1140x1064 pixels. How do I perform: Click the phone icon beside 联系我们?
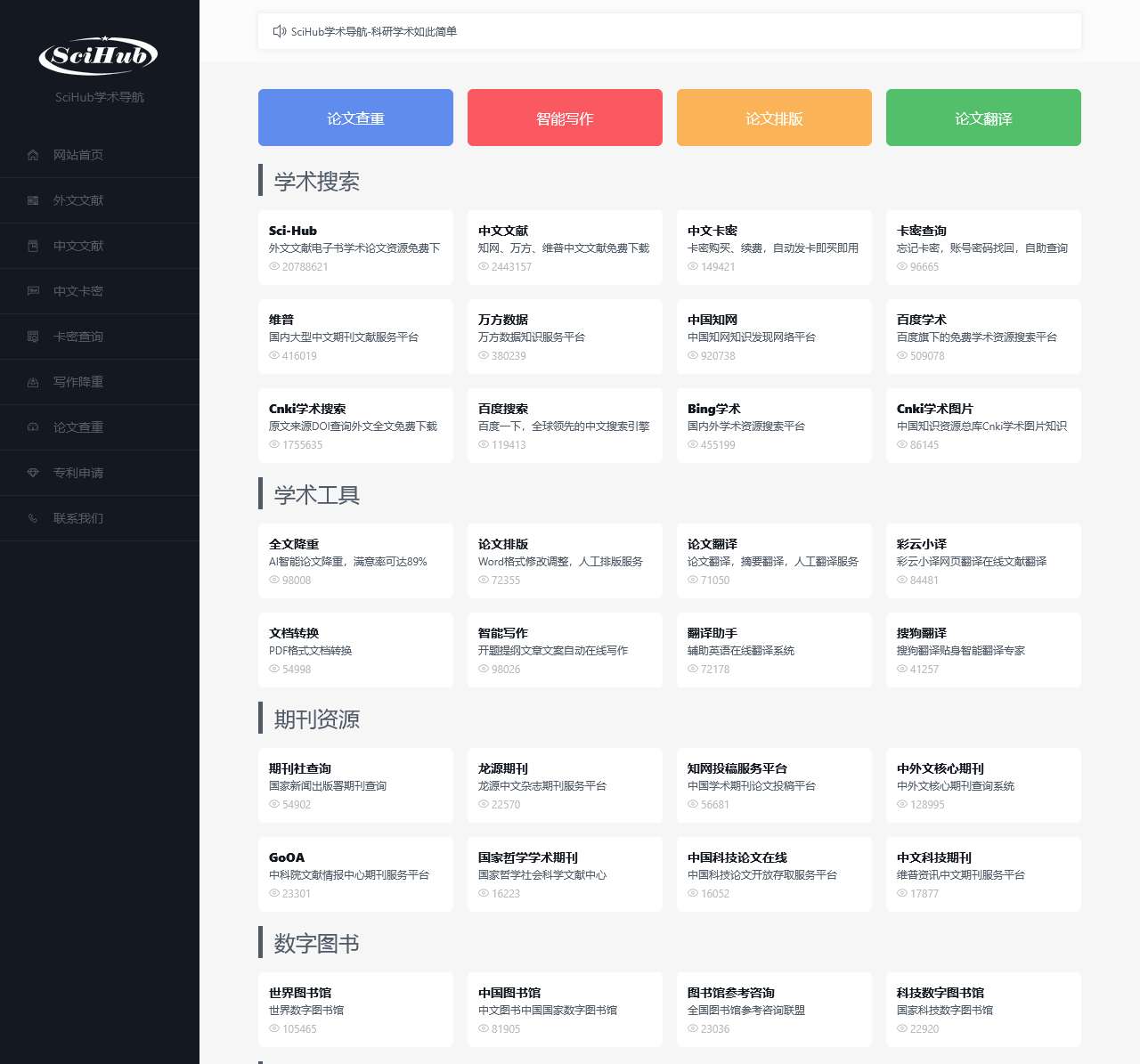coord(33,518)
